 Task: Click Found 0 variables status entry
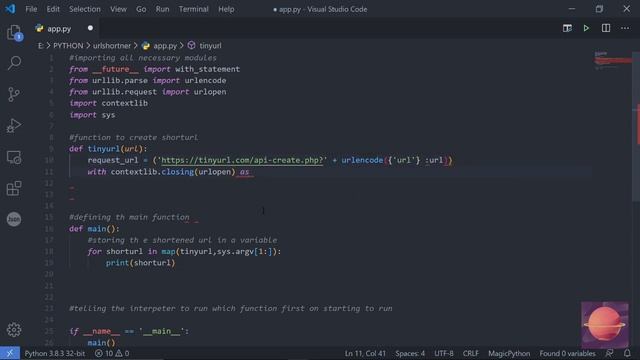pos(567,353)
